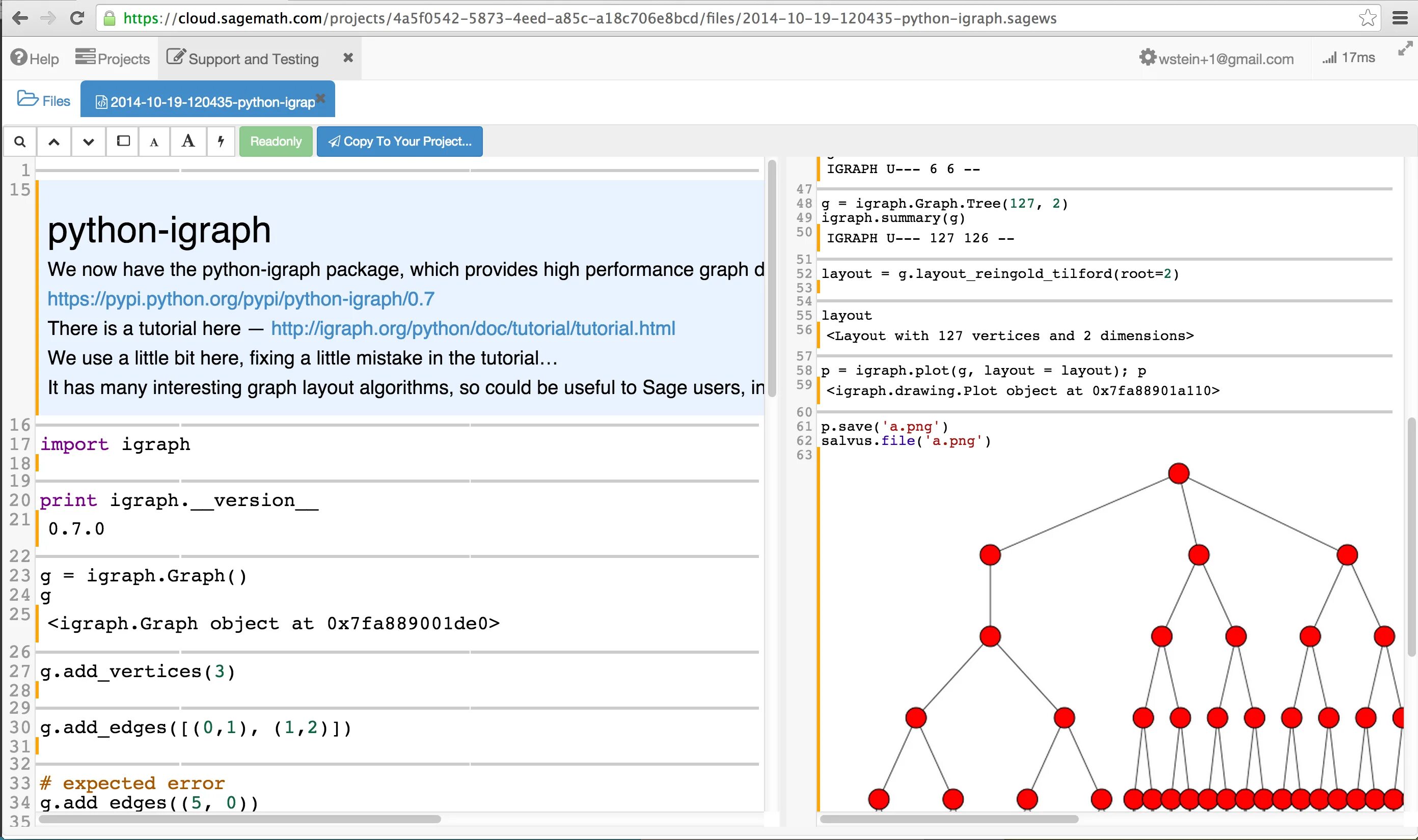Click the search magnifier toolbar icon

click(20, 142)
